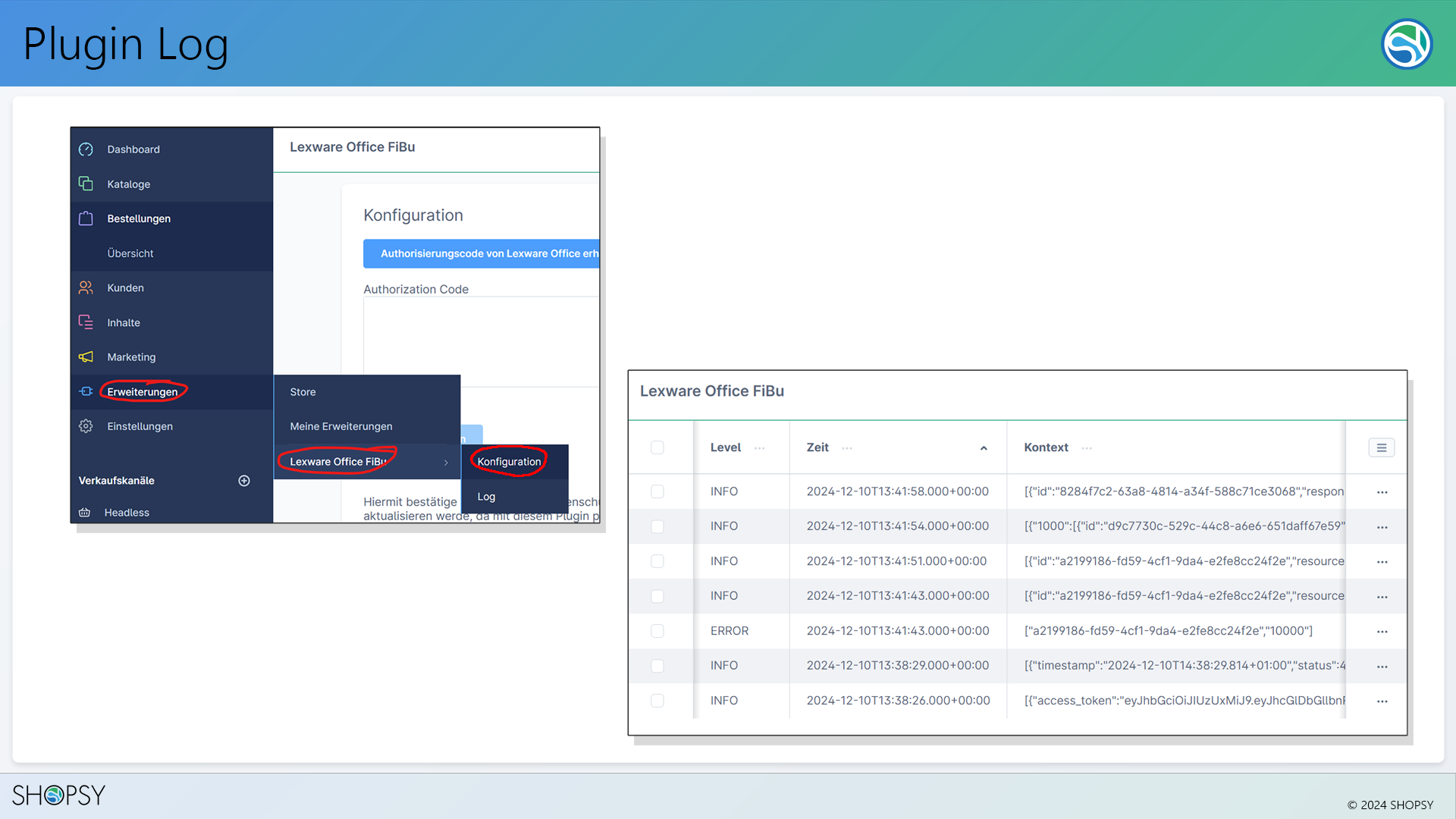Click the ERROR level cell

tap(729, 631)
